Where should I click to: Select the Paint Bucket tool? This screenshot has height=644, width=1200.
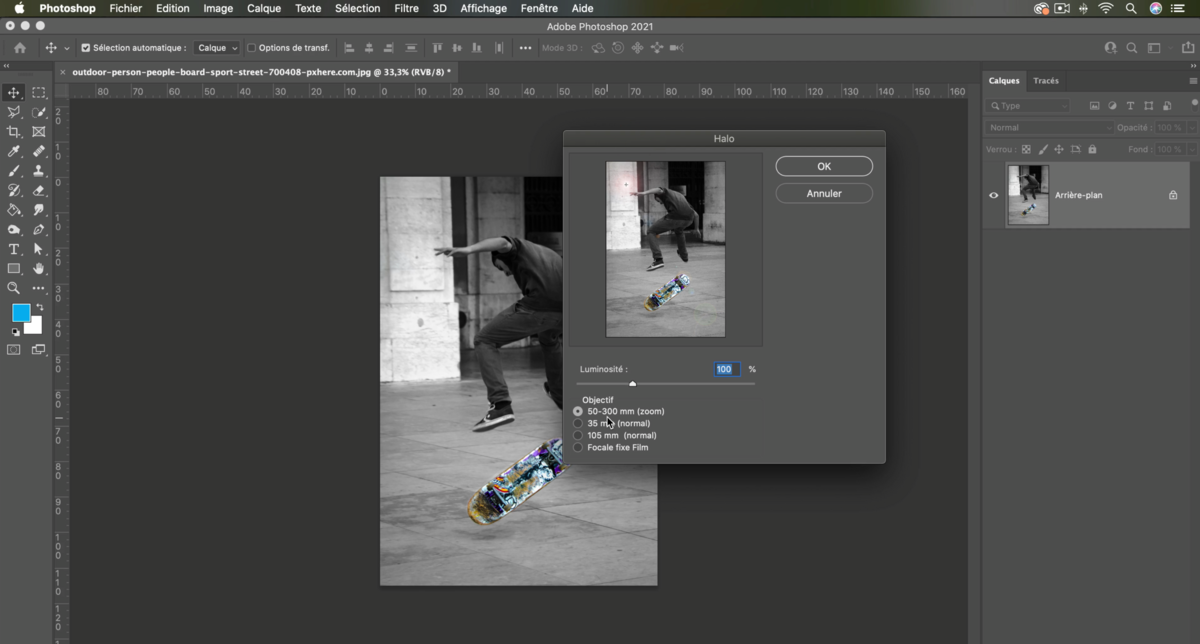[x=14, y=210]
